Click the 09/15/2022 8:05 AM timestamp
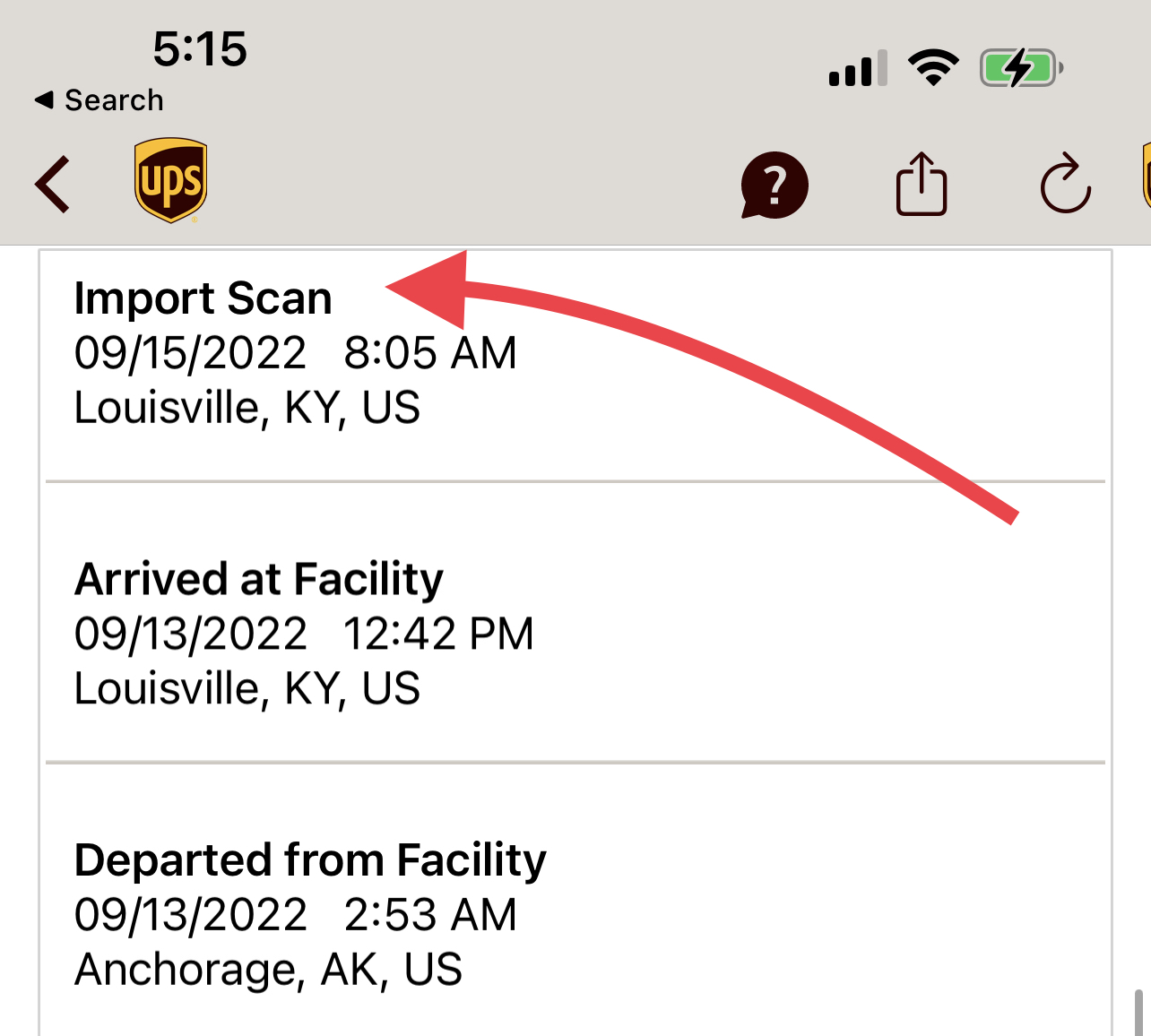 tap(295, 353)
